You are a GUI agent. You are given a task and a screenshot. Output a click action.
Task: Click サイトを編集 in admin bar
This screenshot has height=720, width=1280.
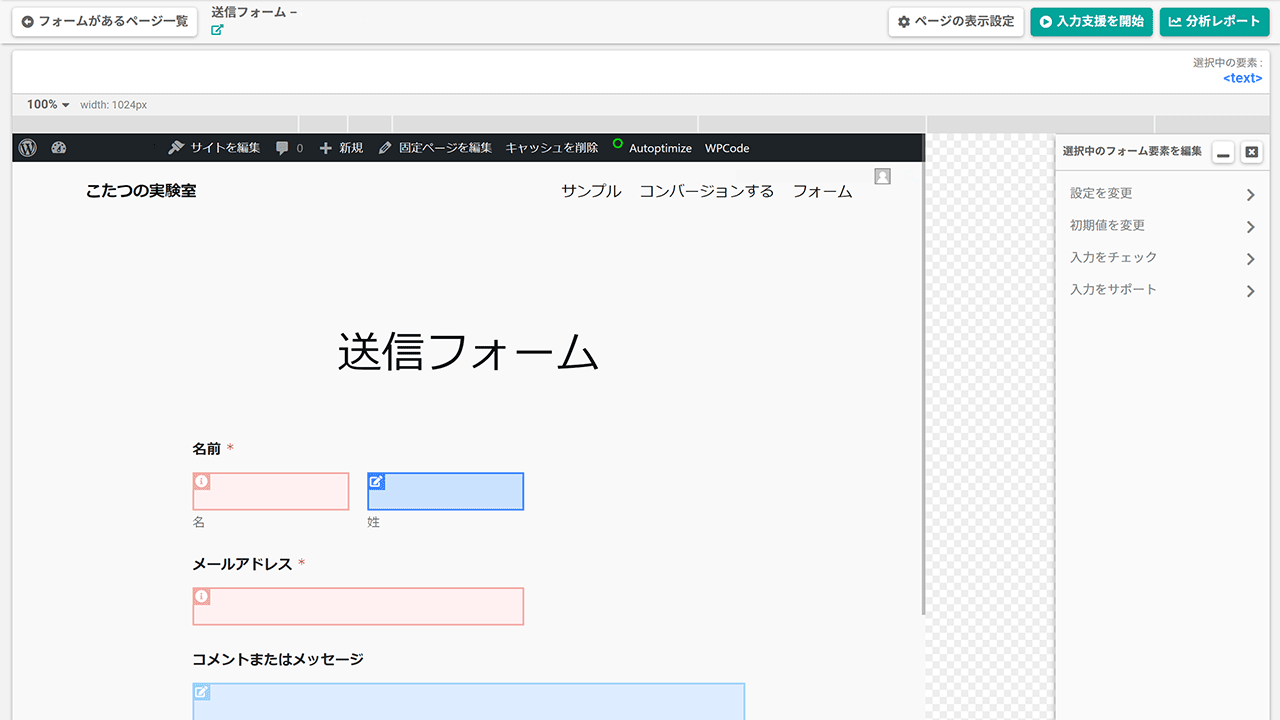coord(214,148)
